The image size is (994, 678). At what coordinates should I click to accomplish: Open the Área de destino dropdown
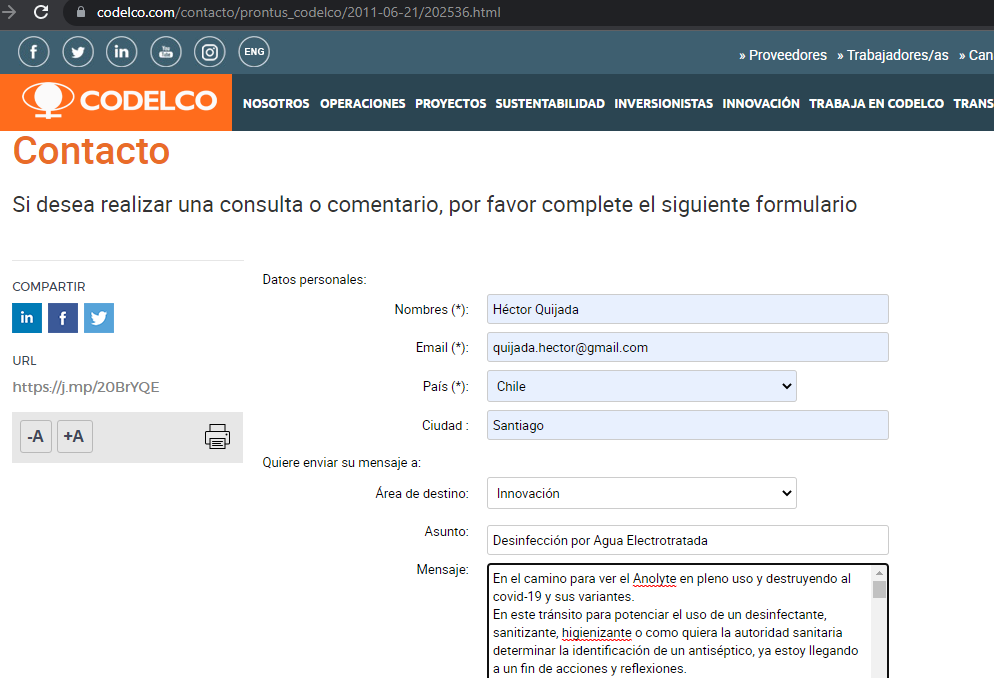point(642,493)
